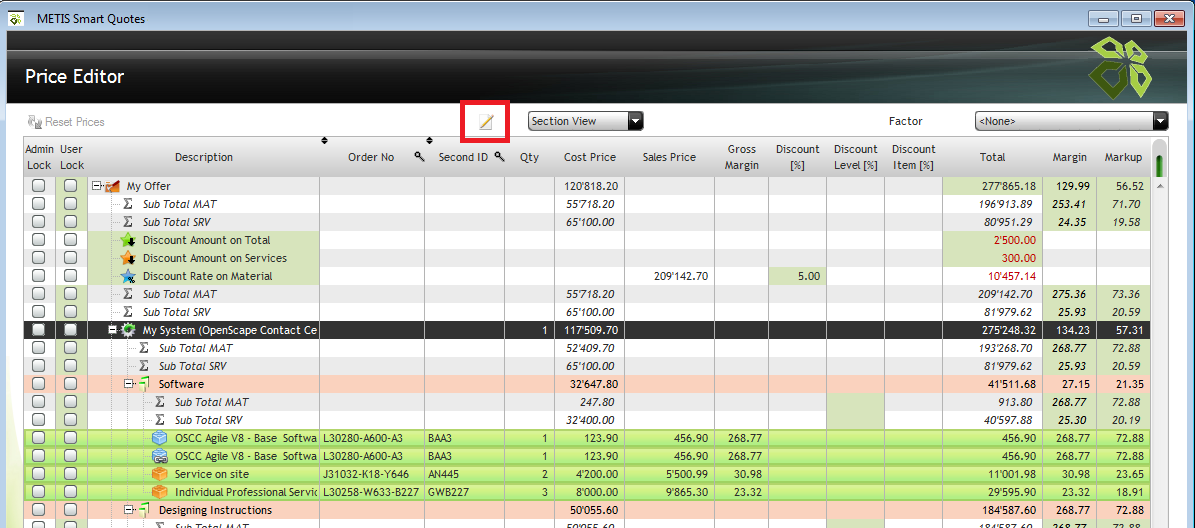1195x528 pixels.
Task: Click the Designing Instructions section icon
Action: tap(145, 510)
